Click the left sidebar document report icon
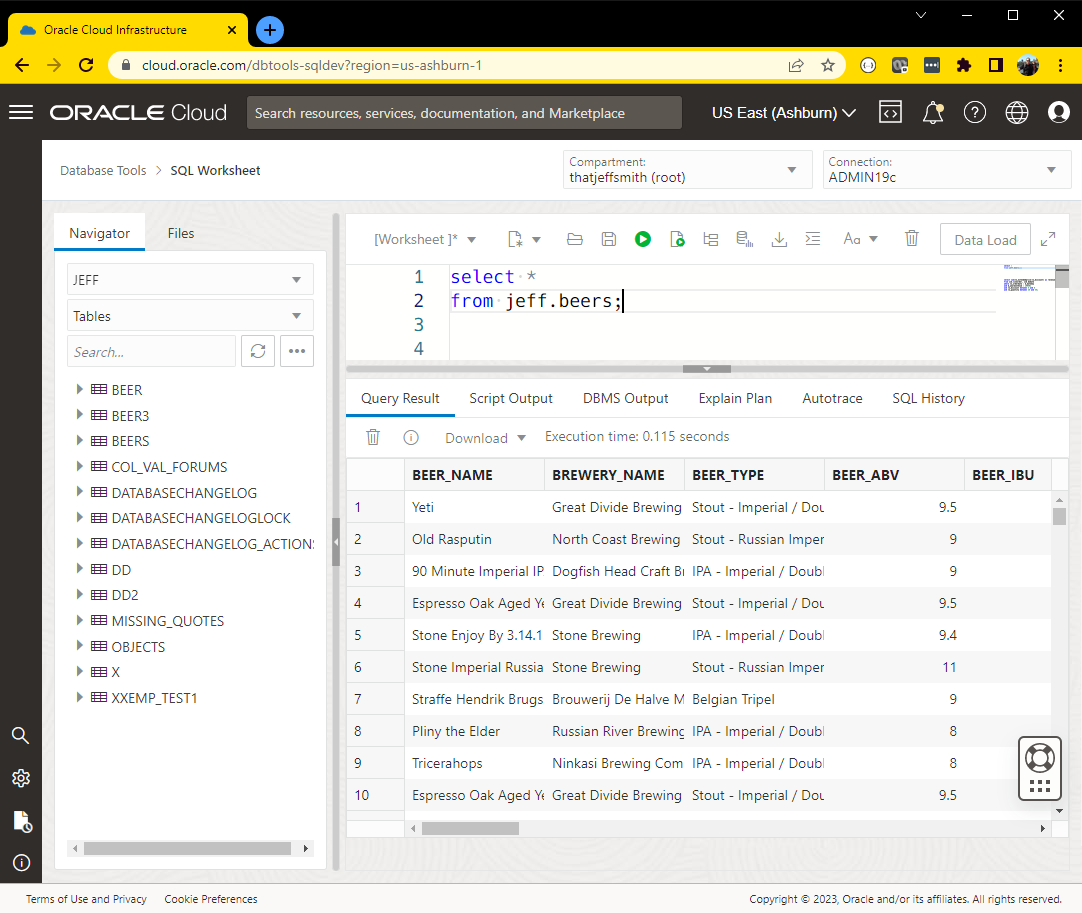This screenshot has height=913, width=1082. tap(21, 821)
